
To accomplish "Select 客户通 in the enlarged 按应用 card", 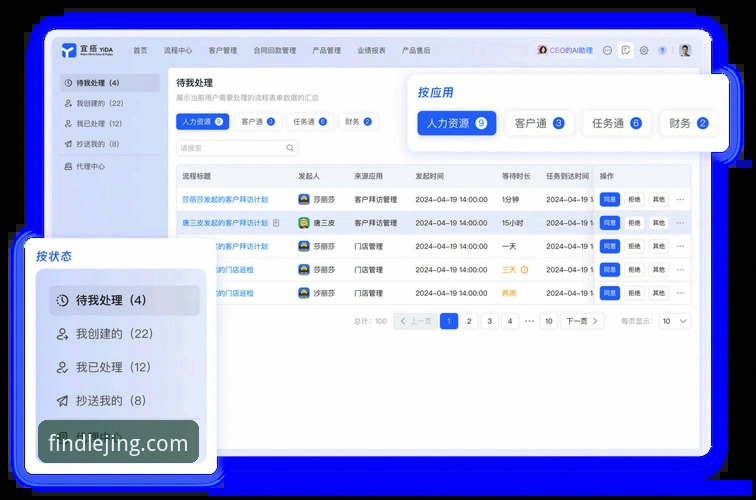I will click(x=539, y=123).
